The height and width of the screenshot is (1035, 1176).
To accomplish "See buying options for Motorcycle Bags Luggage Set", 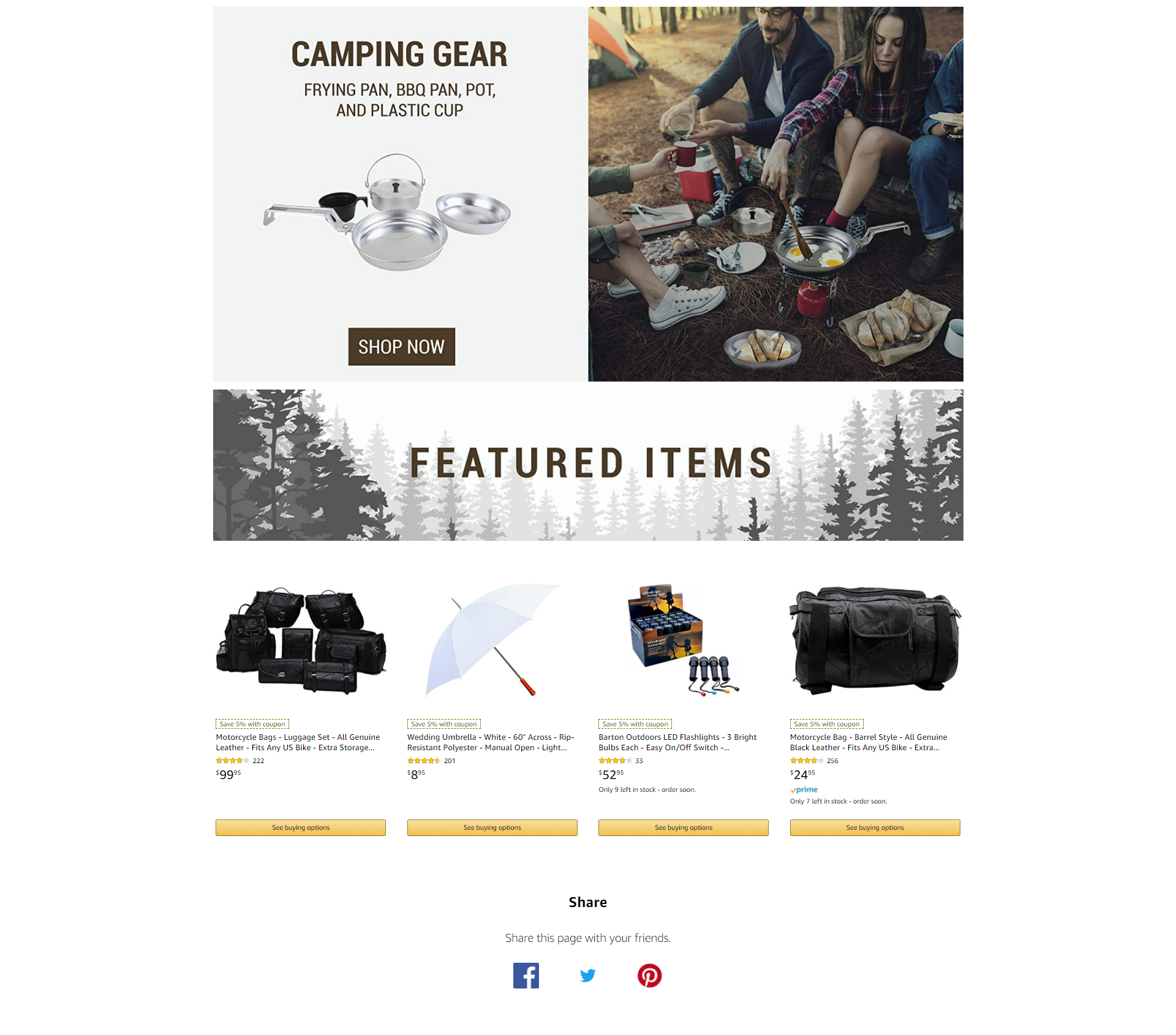I will click(301, 827).
